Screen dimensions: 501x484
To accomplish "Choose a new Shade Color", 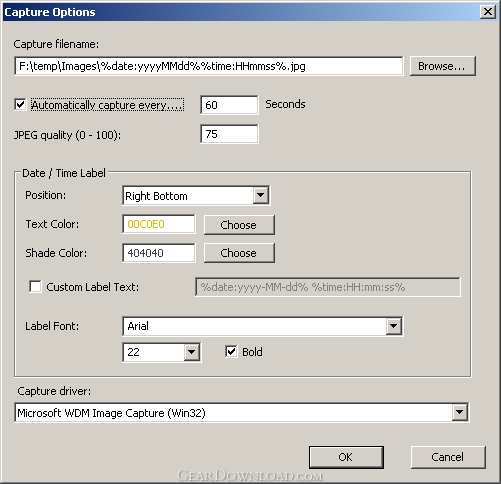I will click(x=239, y=253).
